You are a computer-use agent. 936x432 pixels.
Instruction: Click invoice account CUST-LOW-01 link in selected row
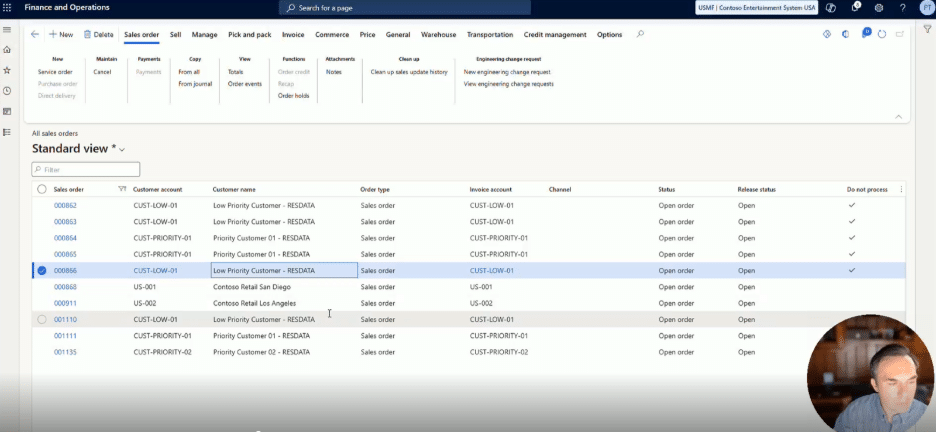coord(492,270)
